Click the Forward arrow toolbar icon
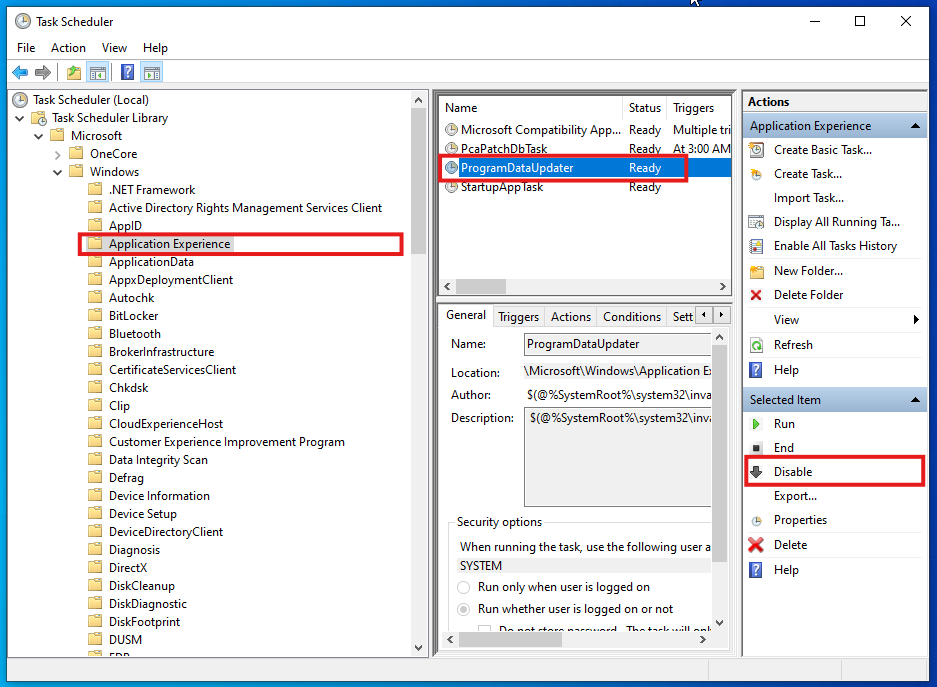The height and width of the screenshot is (687, 937). 42,73
